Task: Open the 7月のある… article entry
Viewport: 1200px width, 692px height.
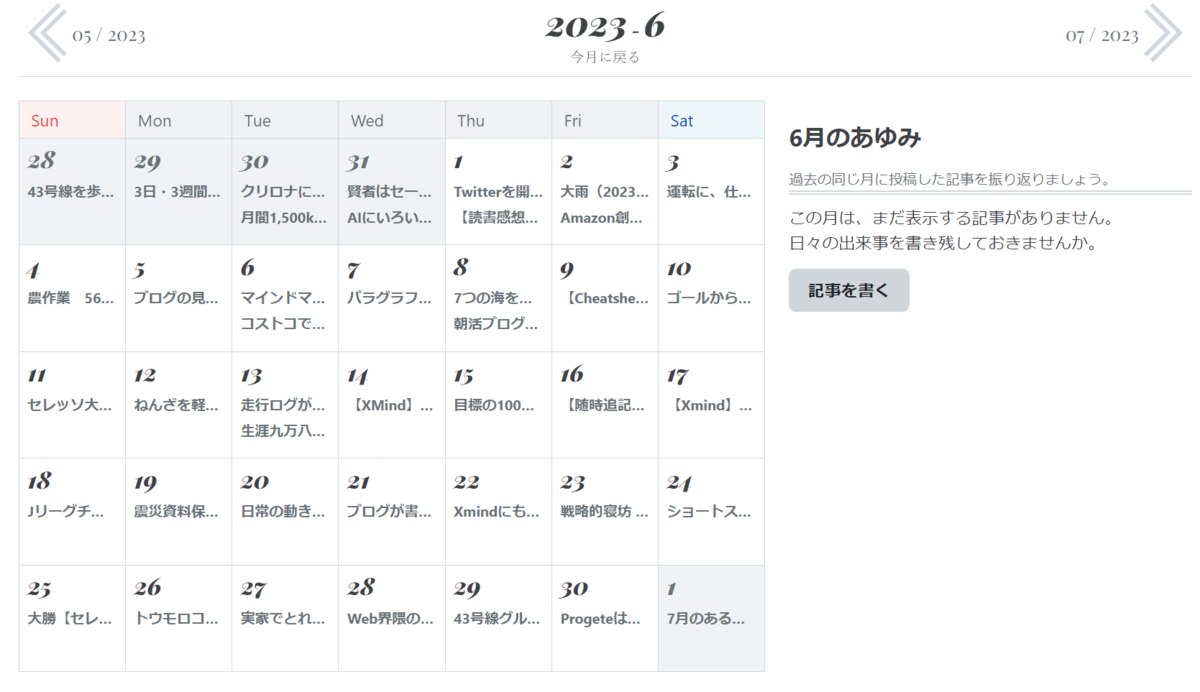Action: point(707,618)
